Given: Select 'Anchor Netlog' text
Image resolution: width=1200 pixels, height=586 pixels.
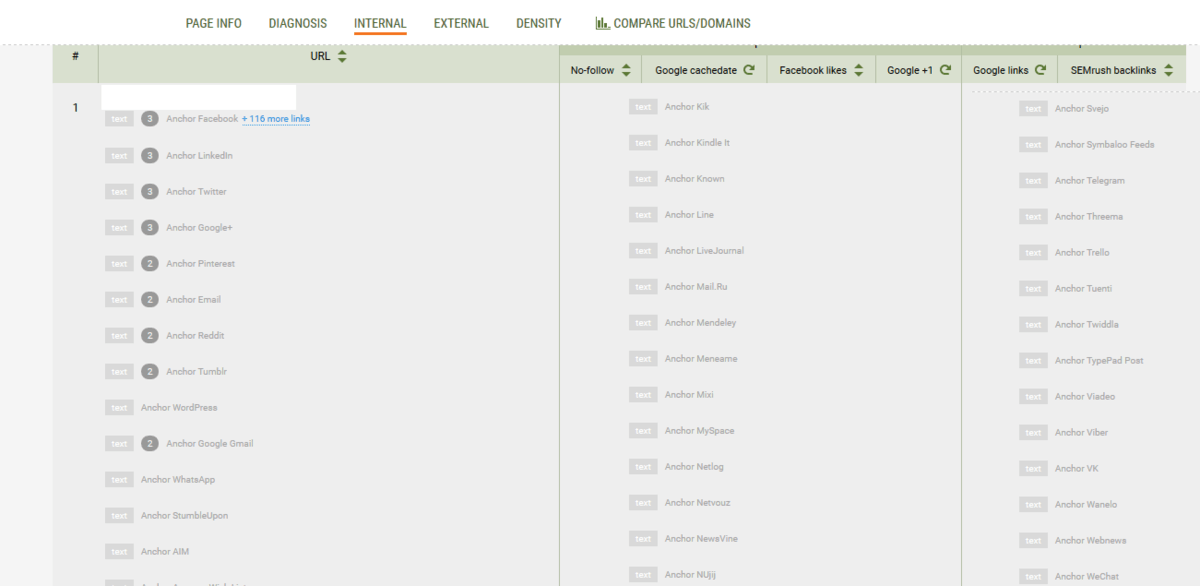Looking at the screenshot, I should coord(695,467).
